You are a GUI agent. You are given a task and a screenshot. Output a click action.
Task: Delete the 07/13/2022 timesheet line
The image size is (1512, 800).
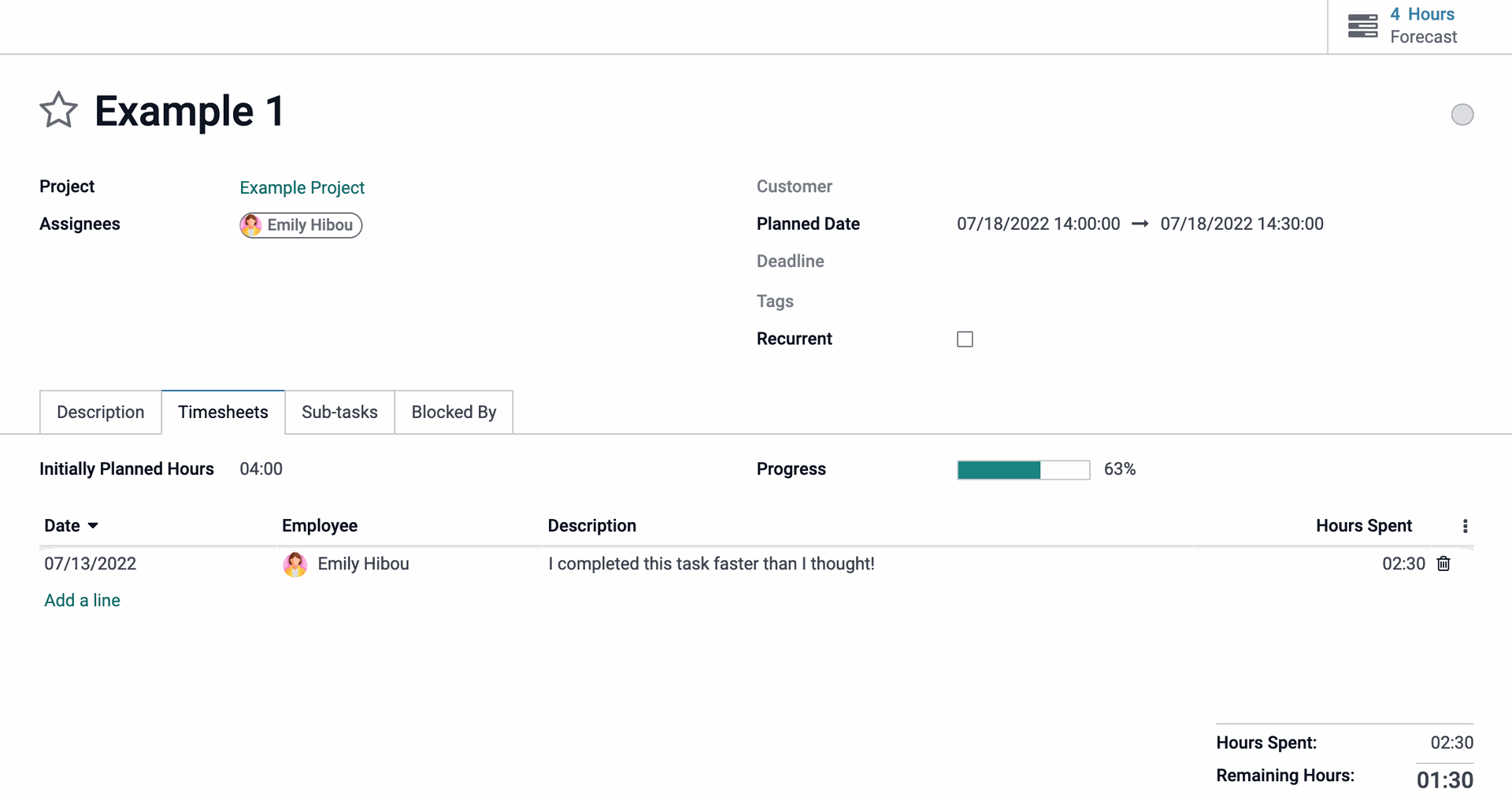tap(1443, 564)
